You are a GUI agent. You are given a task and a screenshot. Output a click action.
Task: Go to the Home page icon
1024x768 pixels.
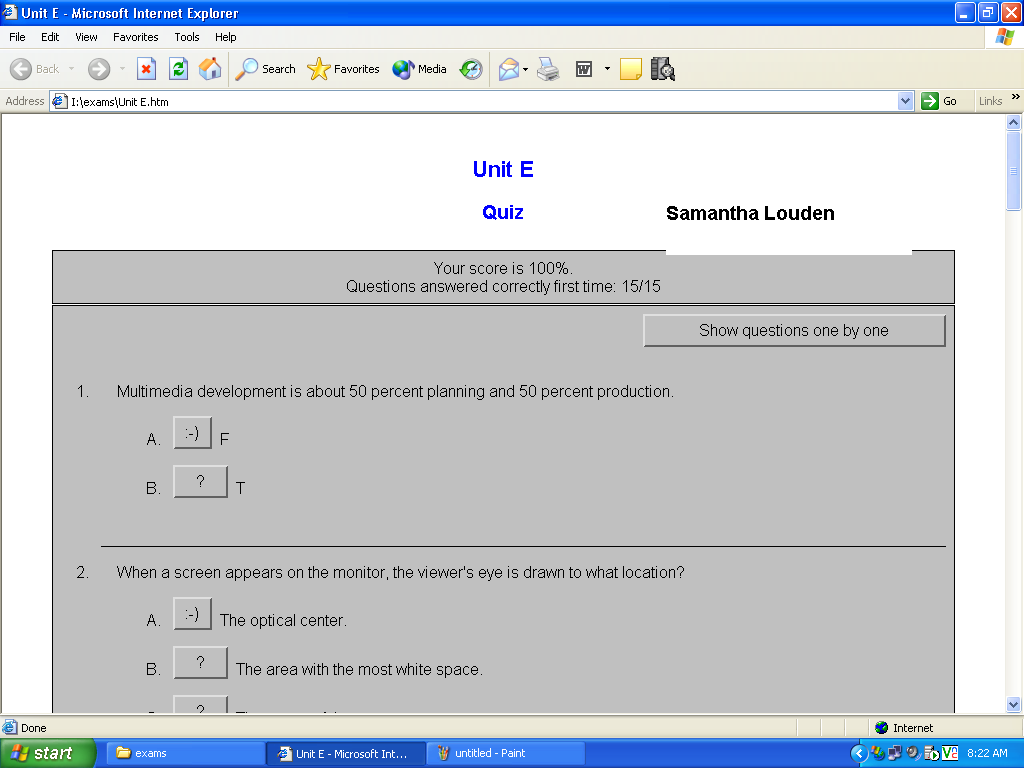coord(210,69)
